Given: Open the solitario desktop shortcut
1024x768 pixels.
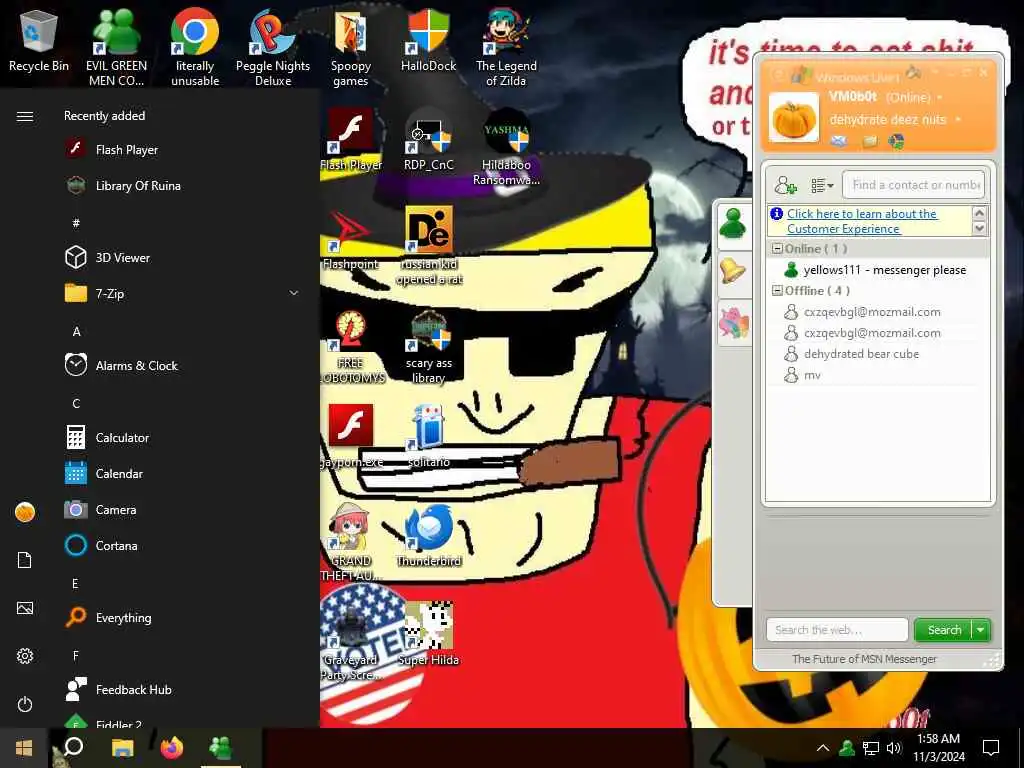Looking at the screenshot, I should (x=428, y=436).
